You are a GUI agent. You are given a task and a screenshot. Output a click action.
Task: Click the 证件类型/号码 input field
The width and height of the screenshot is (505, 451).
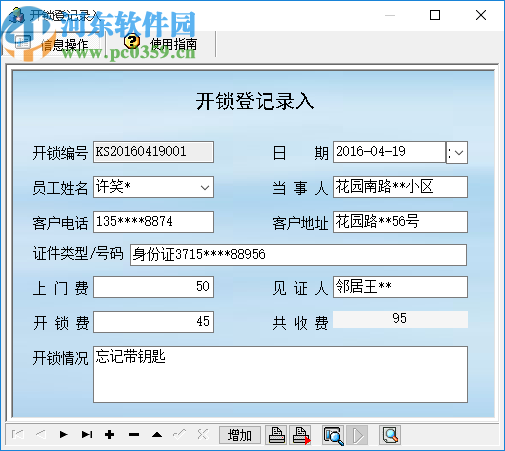click(x=298, y=255)
